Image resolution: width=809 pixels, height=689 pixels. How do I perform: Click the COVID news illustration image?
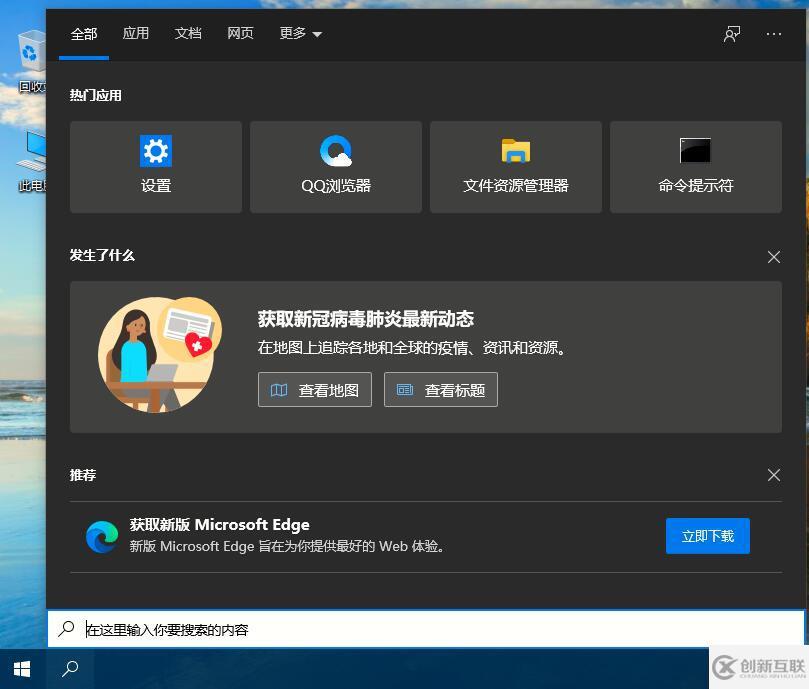[x=160, y=355]
